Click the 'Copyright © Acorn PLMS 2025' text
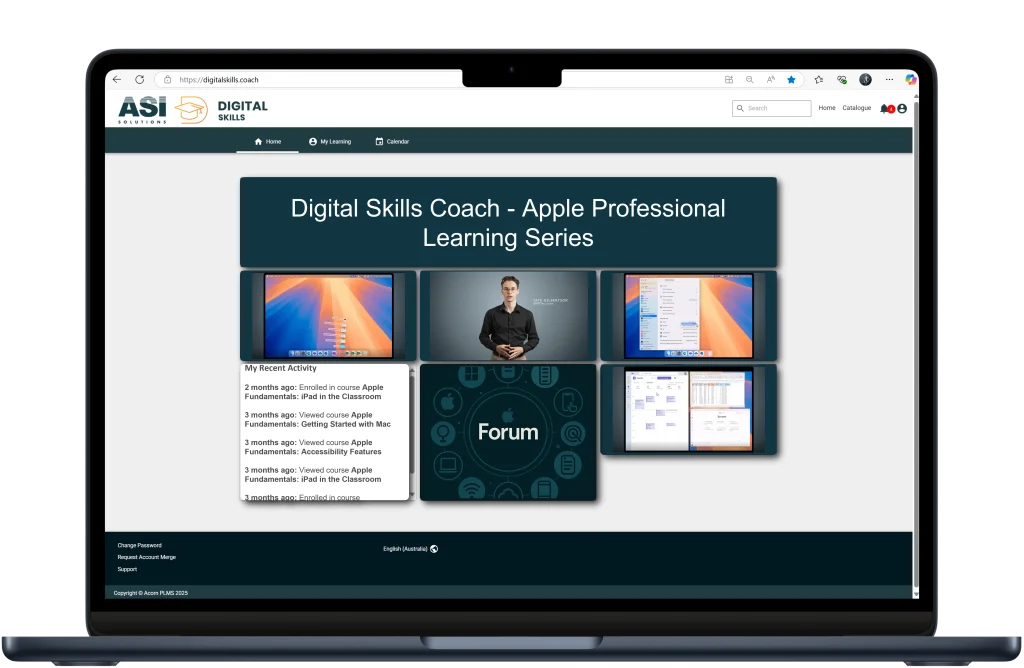The height and width of the screenshot is (668, 1024). 151,593
